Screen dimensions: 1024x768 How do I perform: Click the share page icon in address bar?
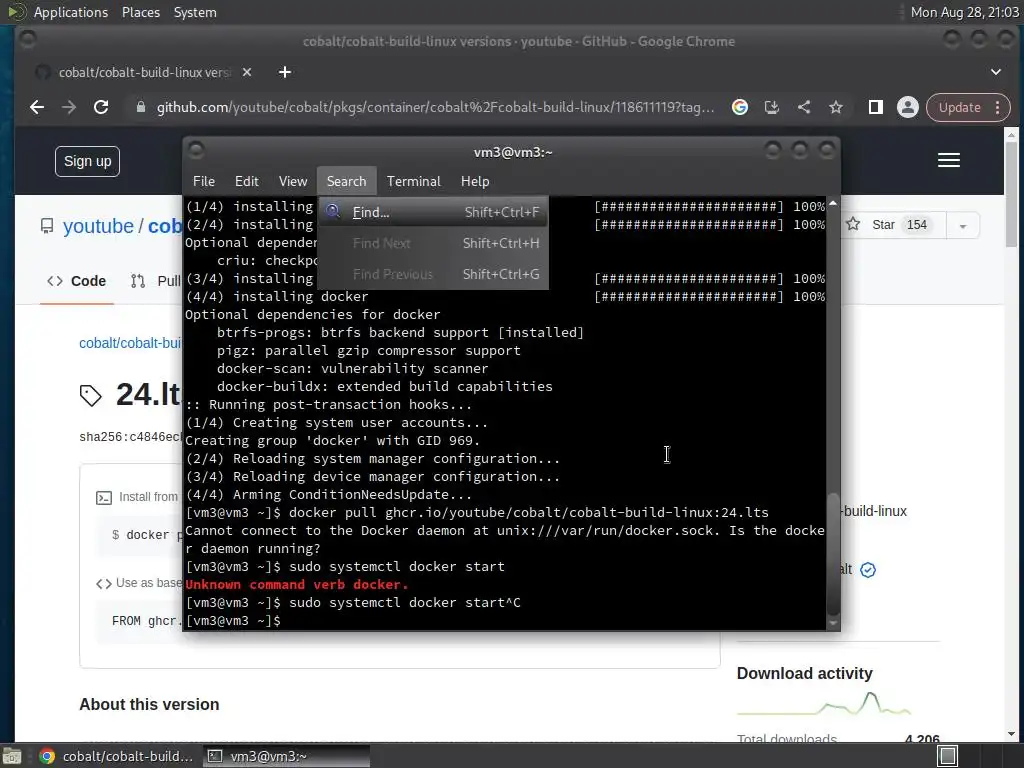(804, 107)
